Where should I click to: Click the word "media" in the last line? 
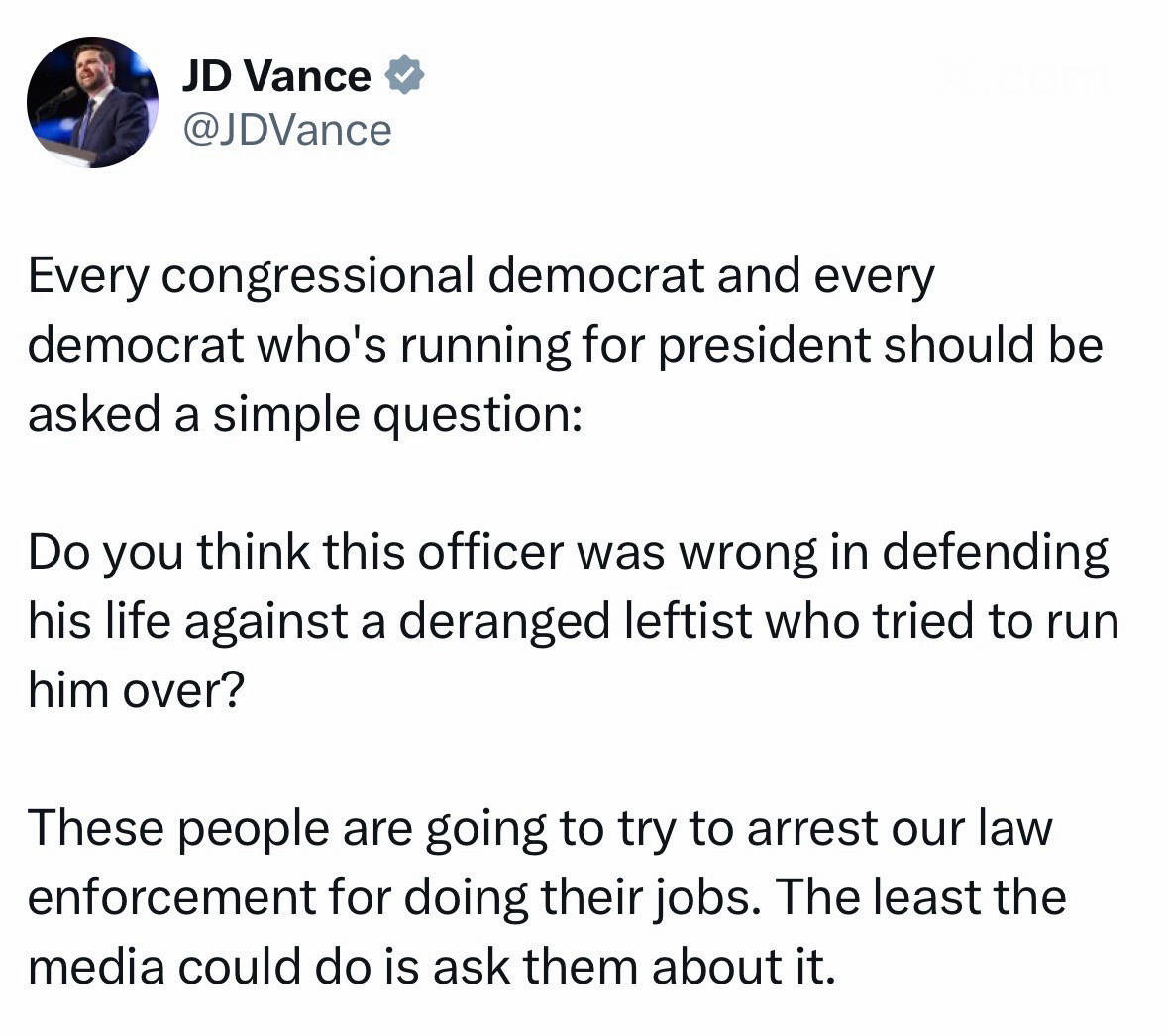[x=96, y=966]
